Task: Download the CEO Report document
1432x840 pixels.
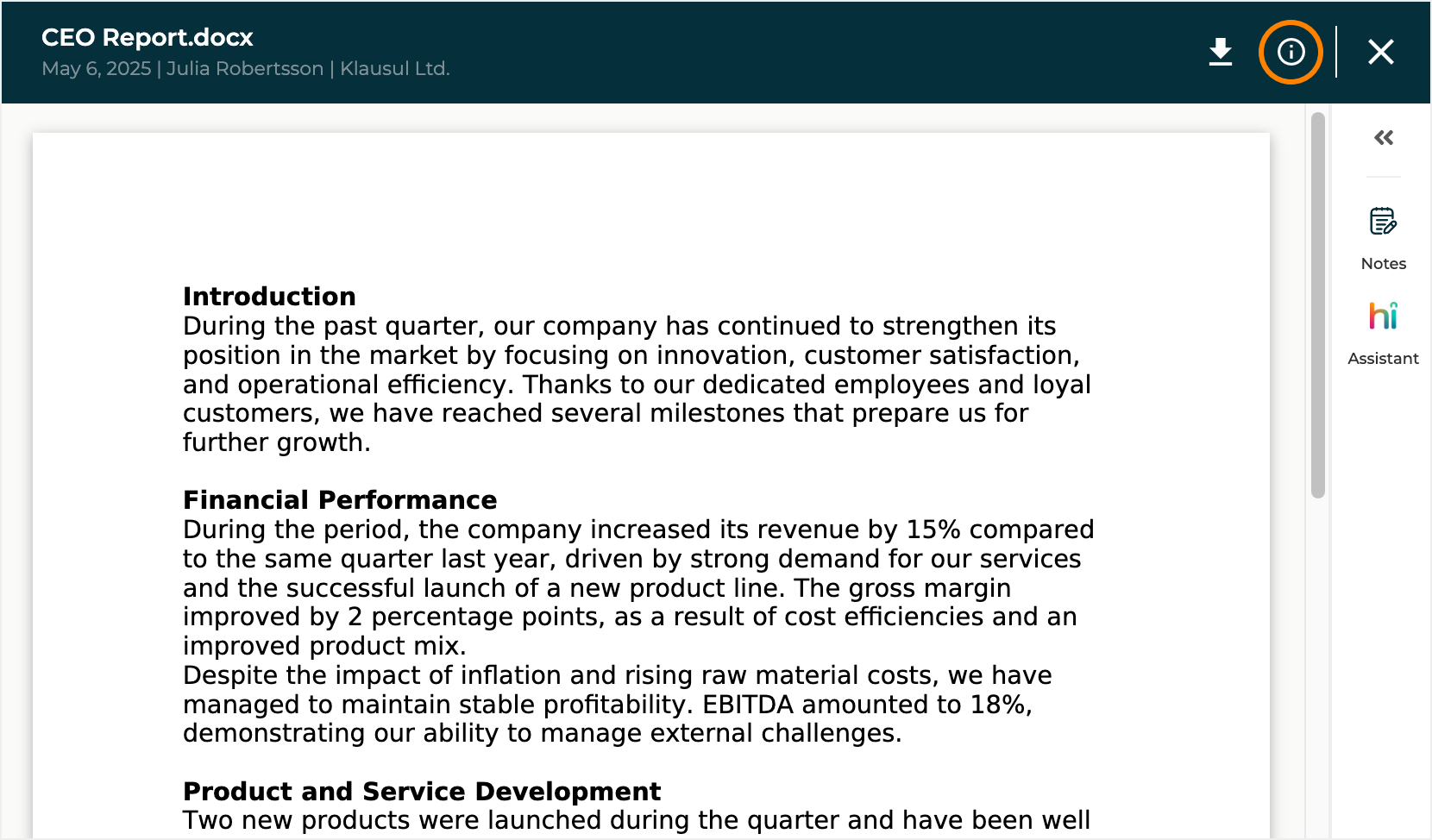Action: tap(1220, 52)
